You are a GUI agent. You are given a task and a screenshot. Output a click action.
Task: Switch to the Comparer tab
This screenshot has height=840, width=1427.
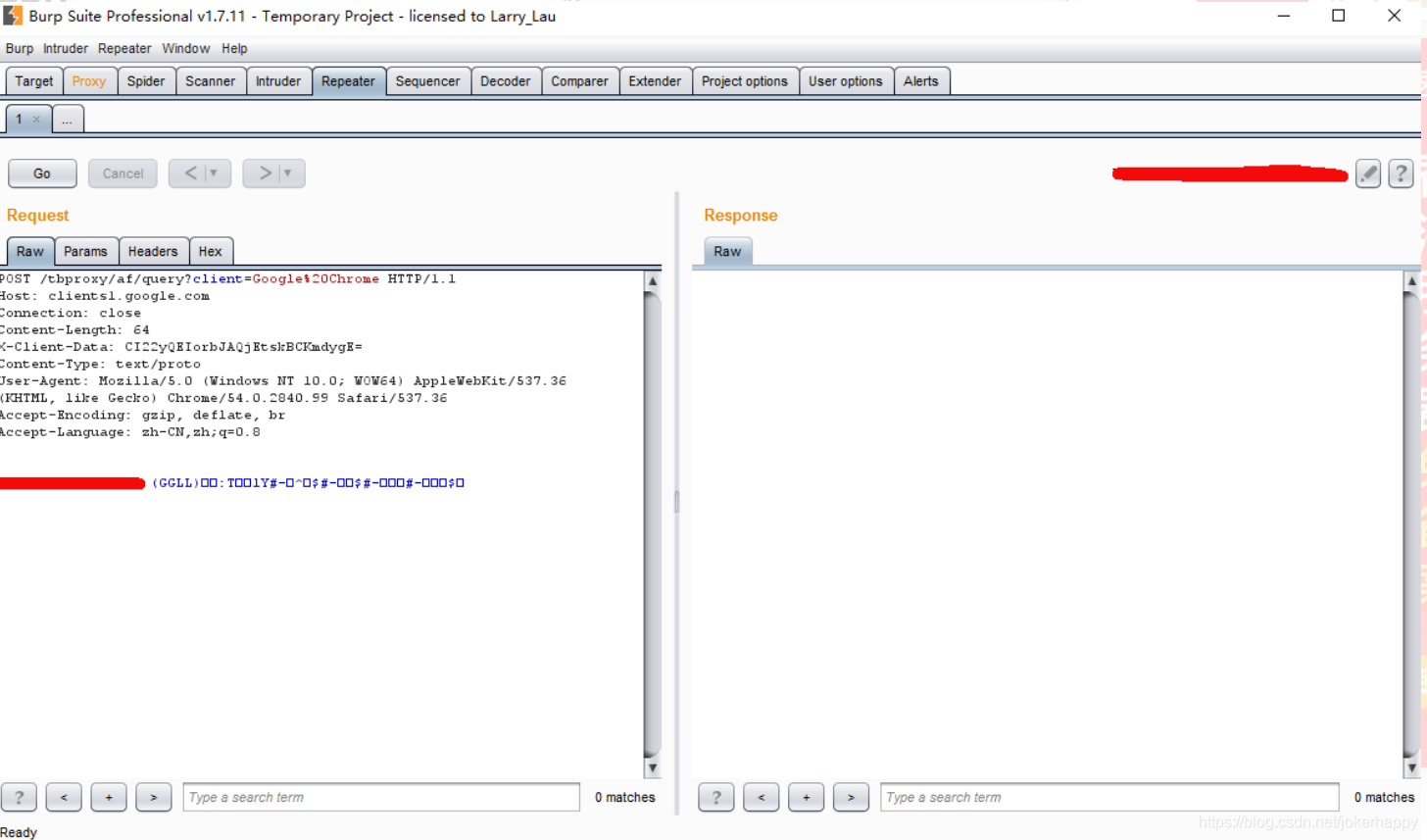pyautogui.click(x=579, y=81)
